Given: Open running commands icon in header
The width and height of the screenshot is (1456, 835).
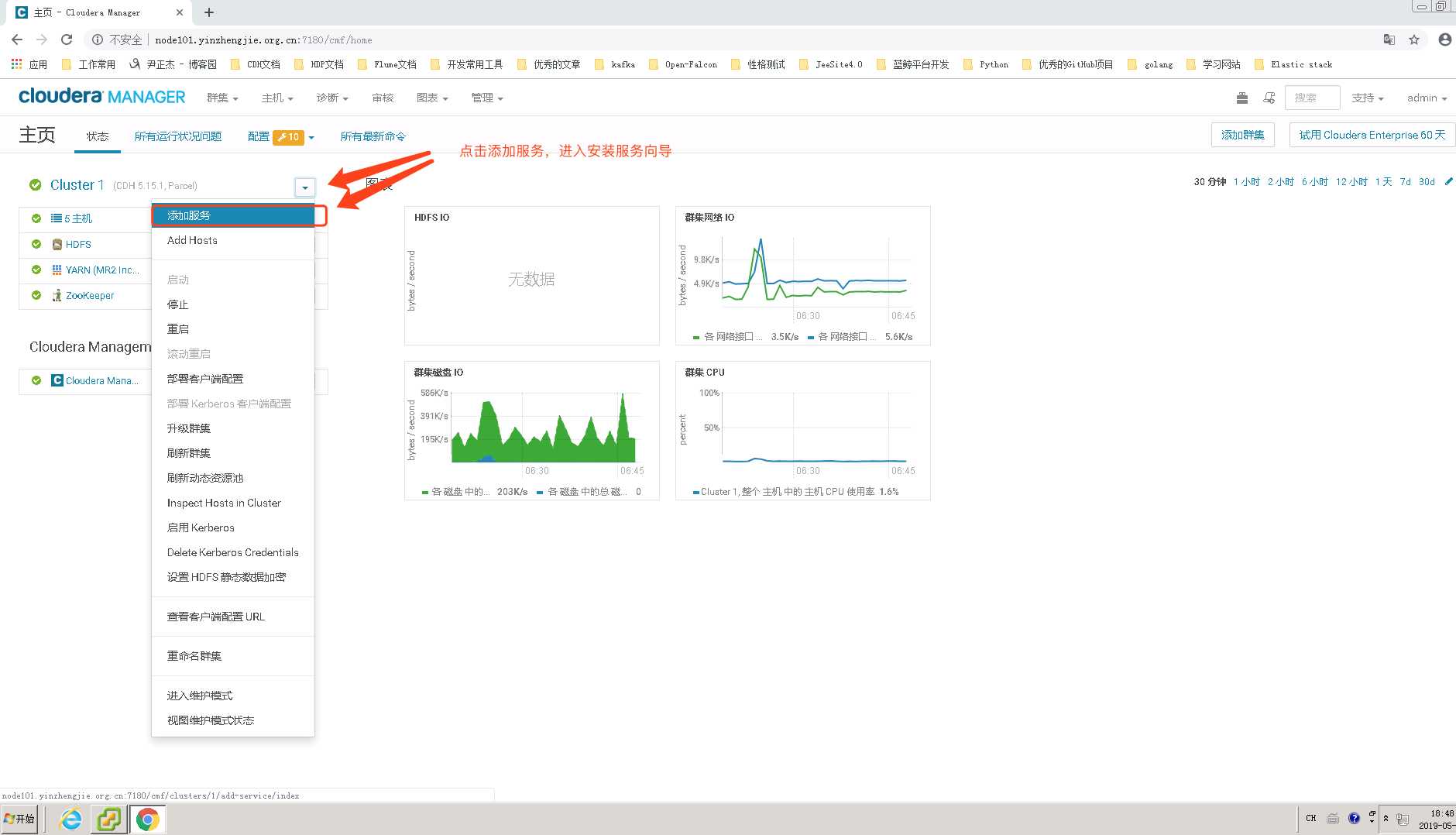Looking at the screenshot, I should point(1269,98).
